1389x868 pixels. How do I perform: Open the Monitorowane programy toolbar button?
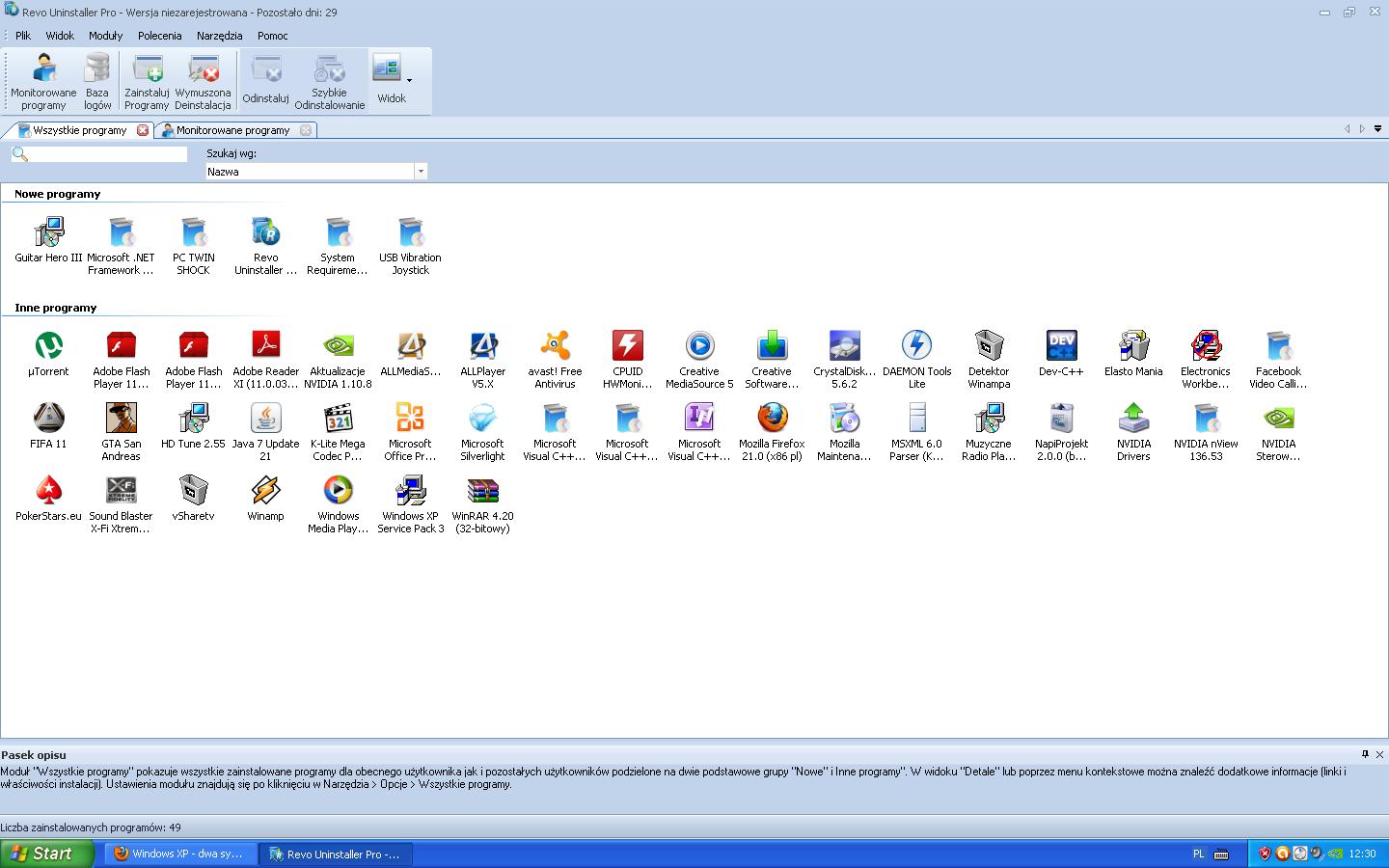point(43,81)
